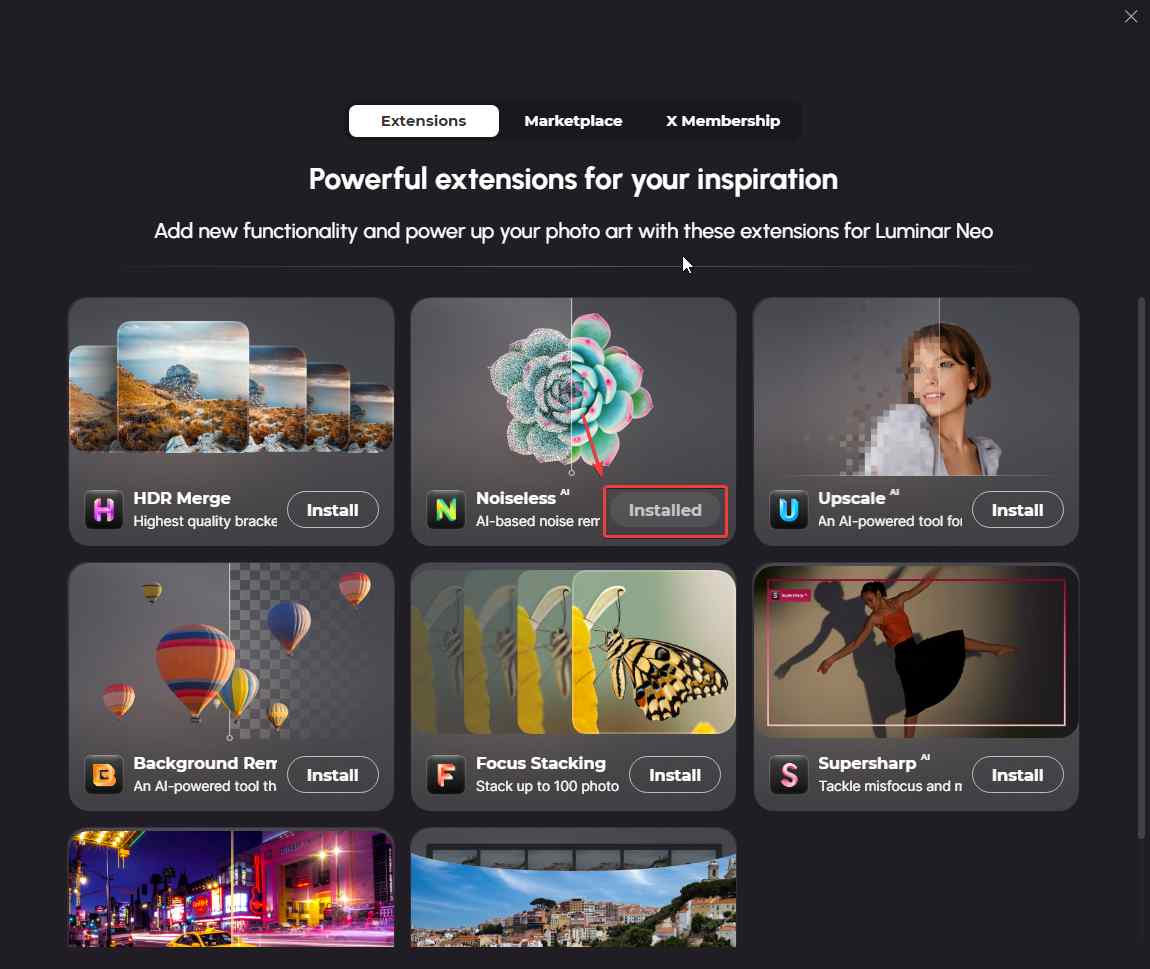Click the Upscale 'U' extension icon

(788, 509)
